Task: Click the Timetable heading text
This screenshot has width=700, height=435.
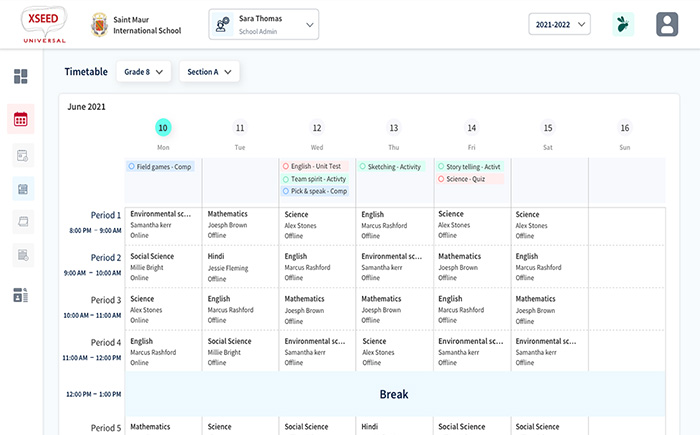Action: point(86,71)
